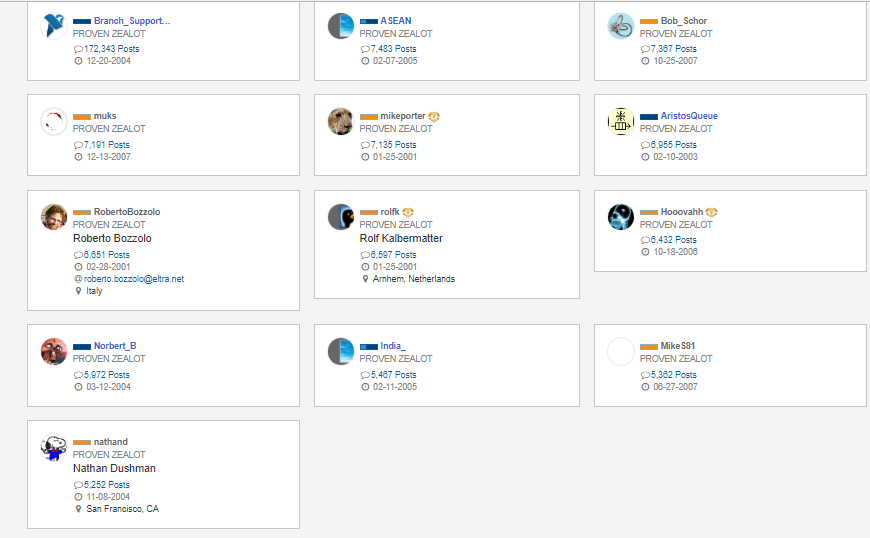Open Branch_Support profile link

click(x=132, y=20)
